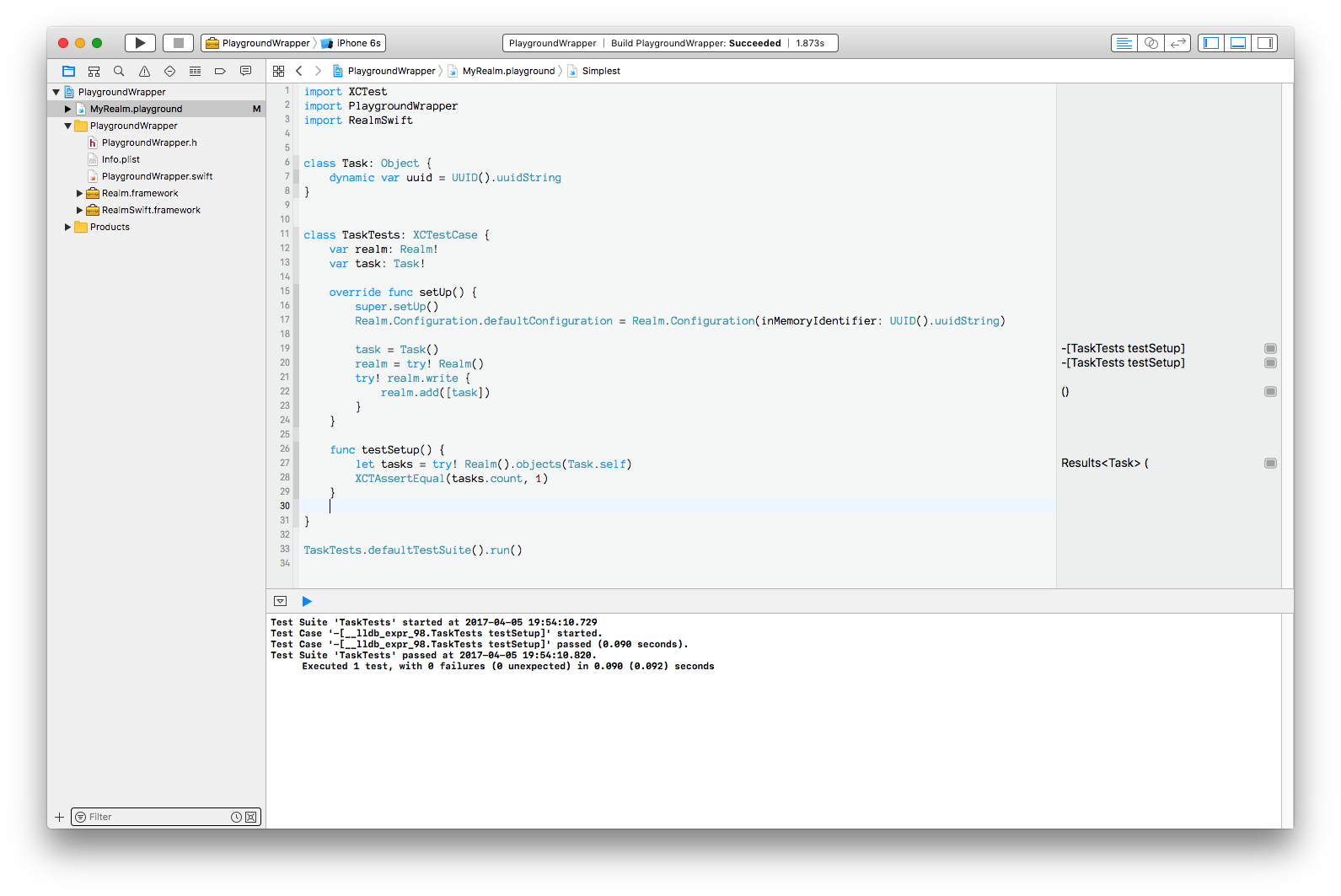Open the Symbol navigator tab
Screen dimensions: 1341x896
point(94,71)
